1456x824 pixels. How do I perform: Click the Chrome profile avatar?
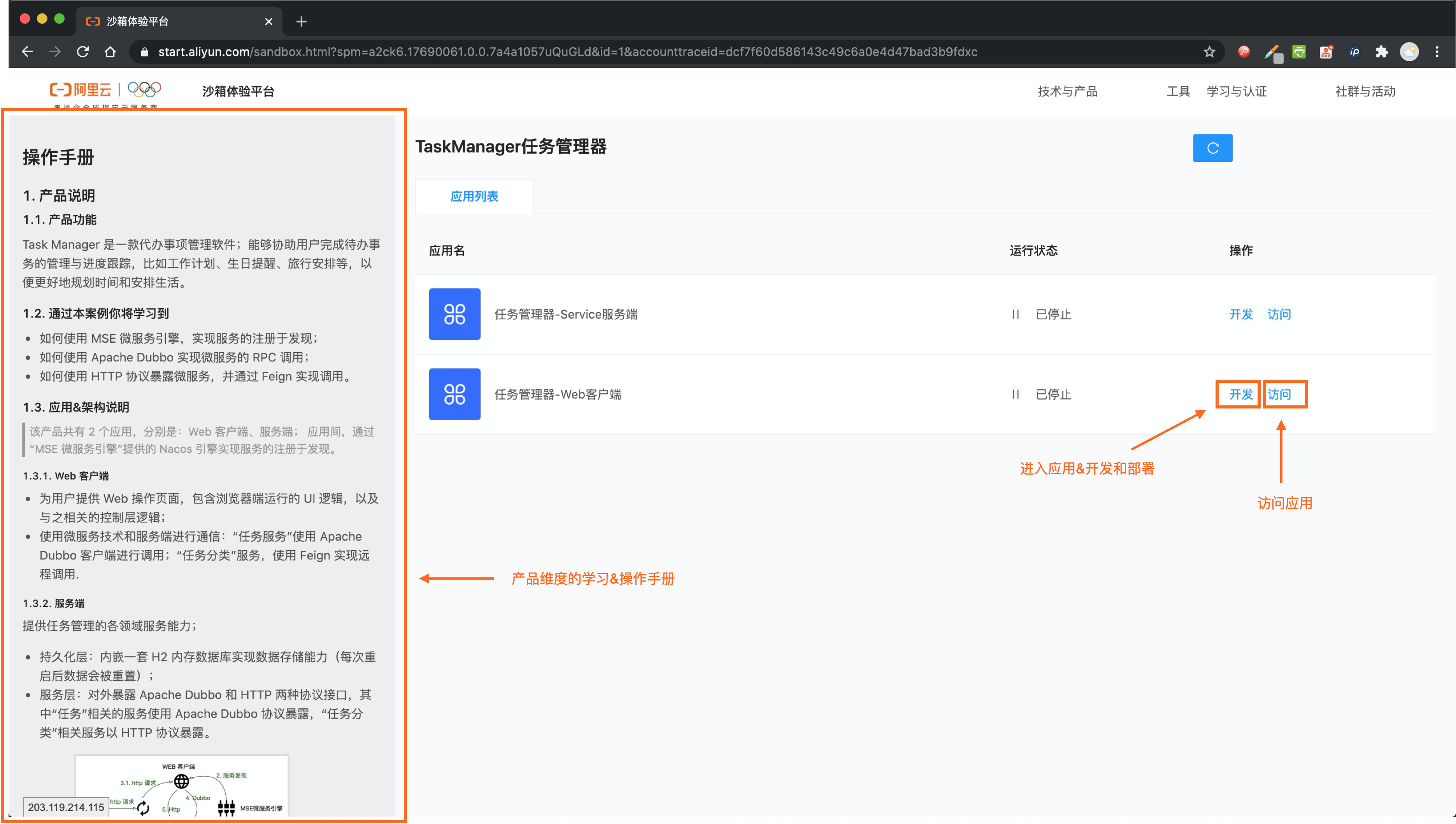pyautogui.click(x=1409, y=52)
